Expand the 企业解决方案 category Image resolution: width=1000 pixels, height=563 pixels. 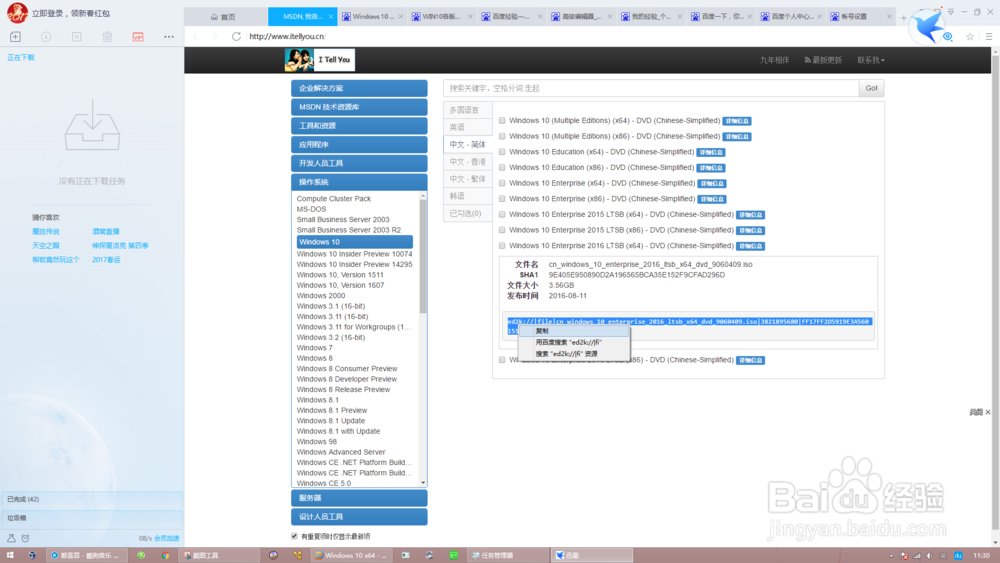[x=359, y=88]
